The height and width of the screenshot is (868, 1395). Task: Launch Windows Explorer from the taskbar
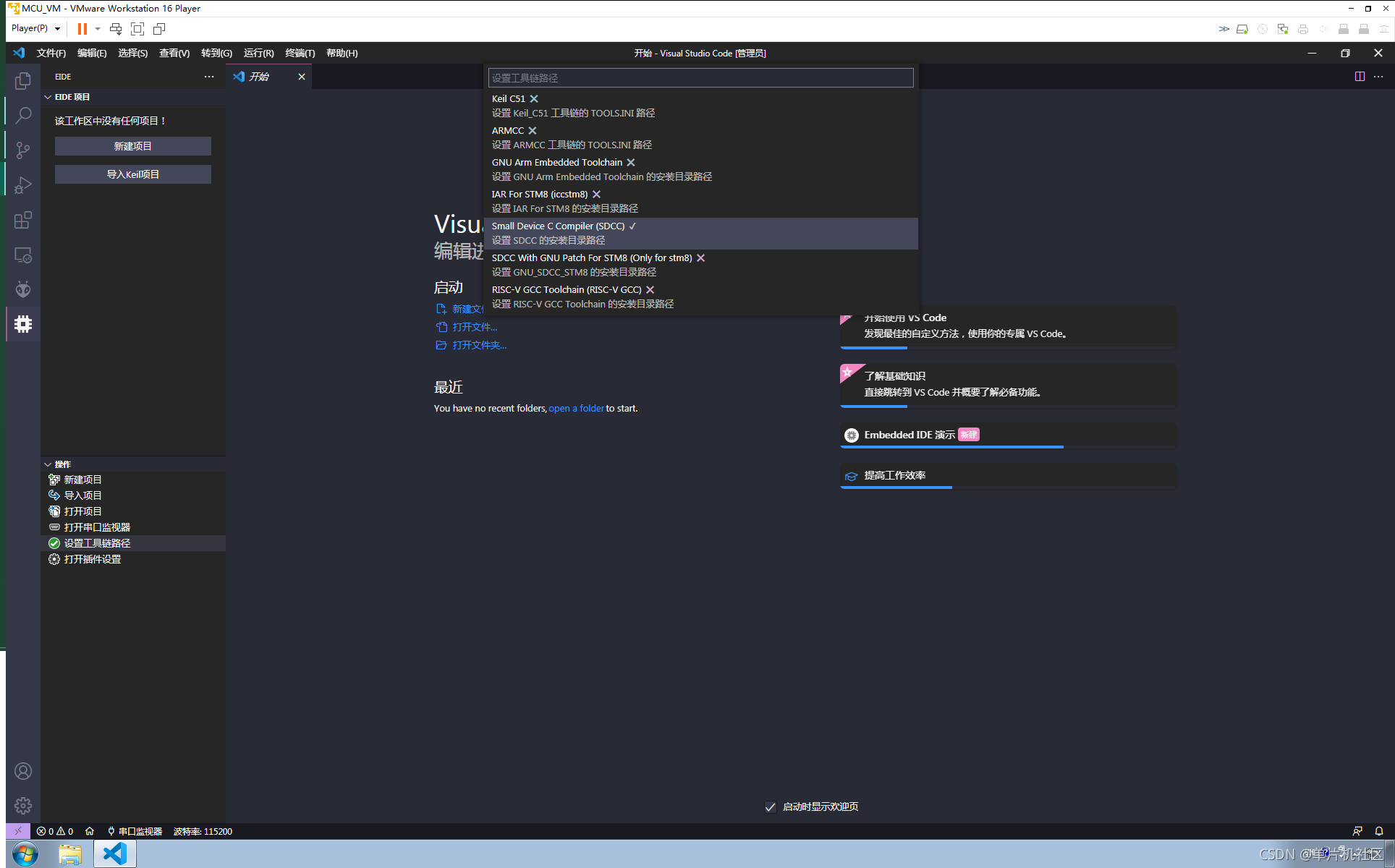(x=70, y=854)
